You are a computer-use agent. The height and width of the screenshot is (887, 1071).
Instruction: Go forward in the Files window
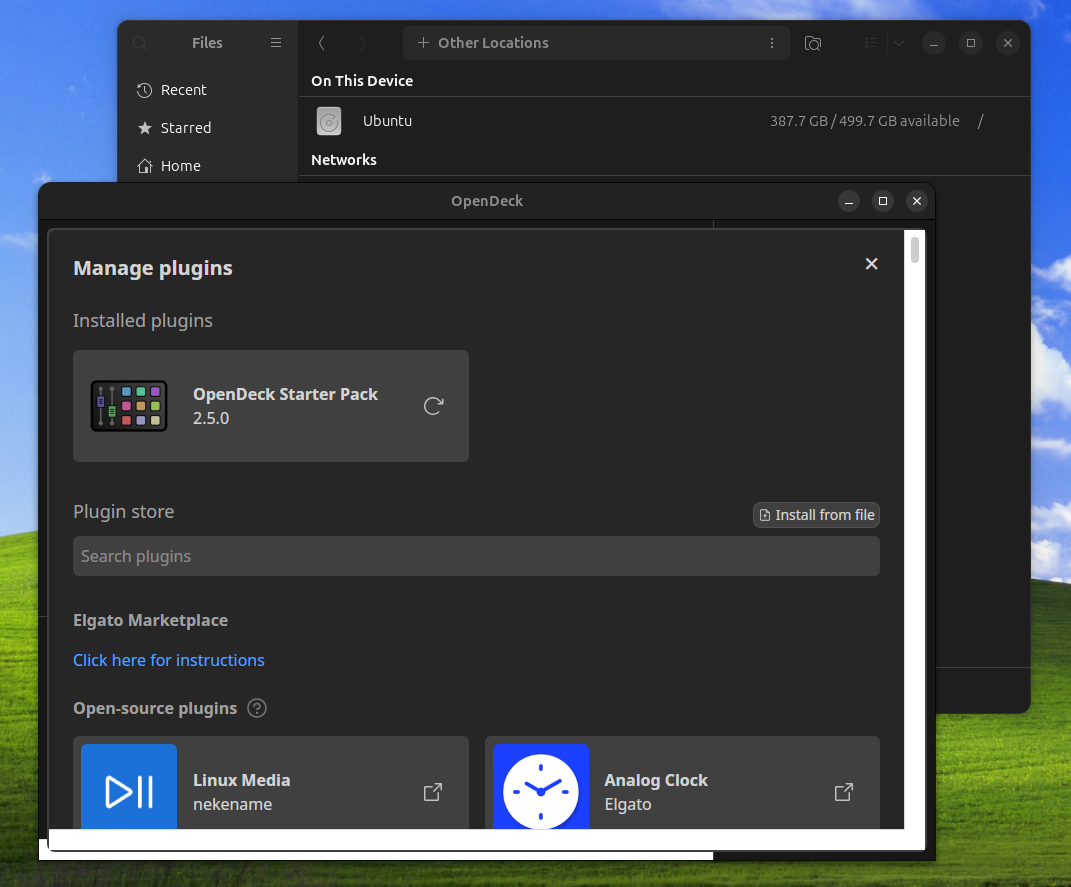[x=362, y=43]
